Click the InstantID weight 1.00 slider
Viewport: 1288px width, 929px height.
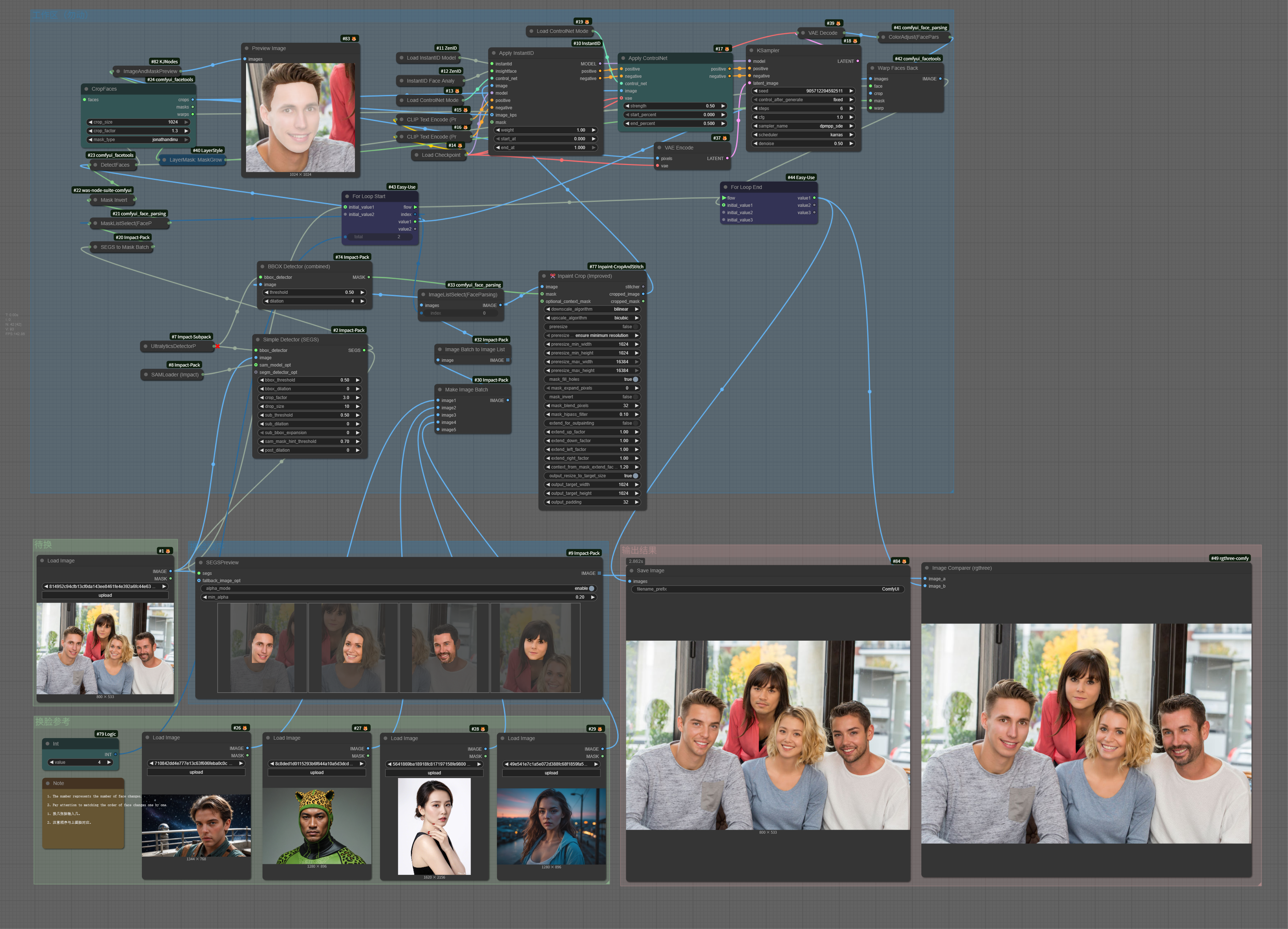pyautogui.click(x=546, y=130)
